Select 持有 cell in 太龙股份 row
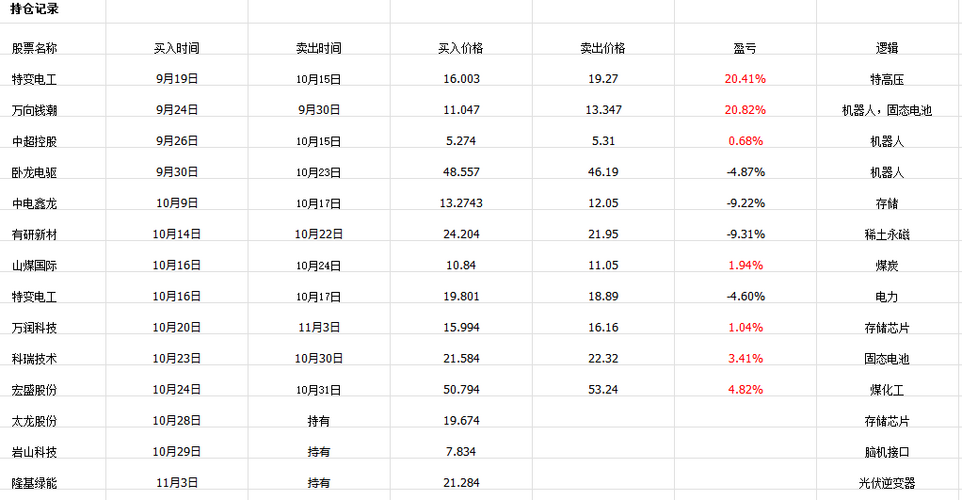The width and height of the screenshot is (962, 500). click(x=318, y=421)
